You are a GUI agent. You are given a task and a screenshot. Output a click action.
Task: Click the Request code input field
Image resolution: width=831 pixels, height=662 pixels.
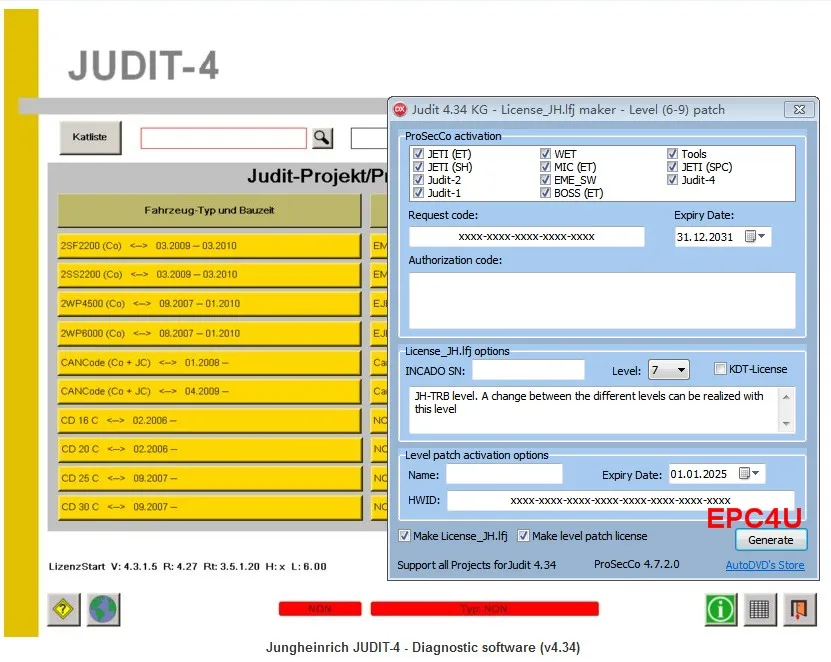point(527,237)
